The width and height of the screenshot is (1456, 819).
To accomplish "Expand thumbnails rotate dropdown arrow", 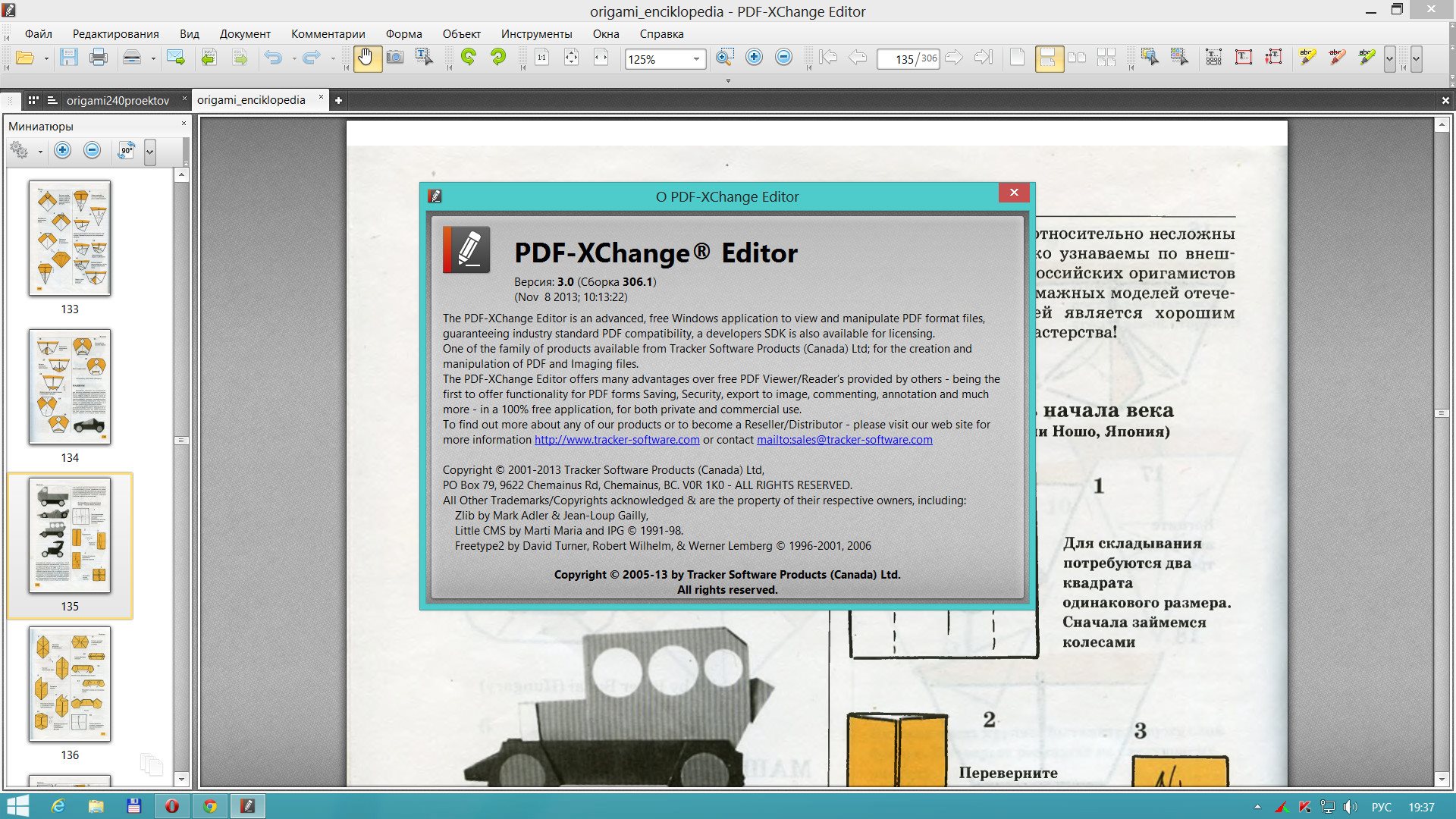I will pyautogui.click(x=149, y=151).
